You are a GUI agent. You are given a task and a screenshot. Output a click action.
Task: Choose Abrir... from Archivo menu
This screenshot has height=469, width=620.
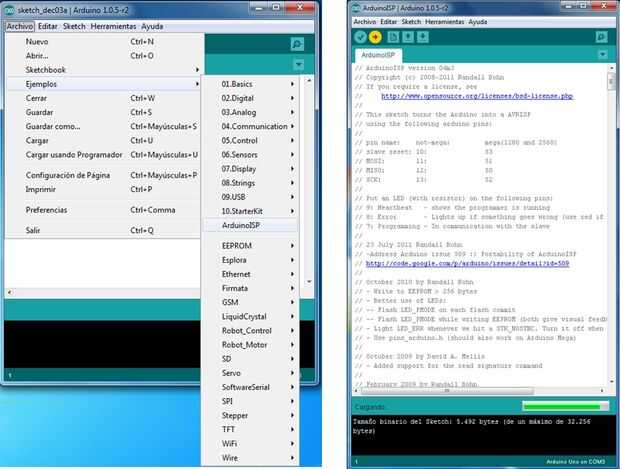(x=104, y=56)
